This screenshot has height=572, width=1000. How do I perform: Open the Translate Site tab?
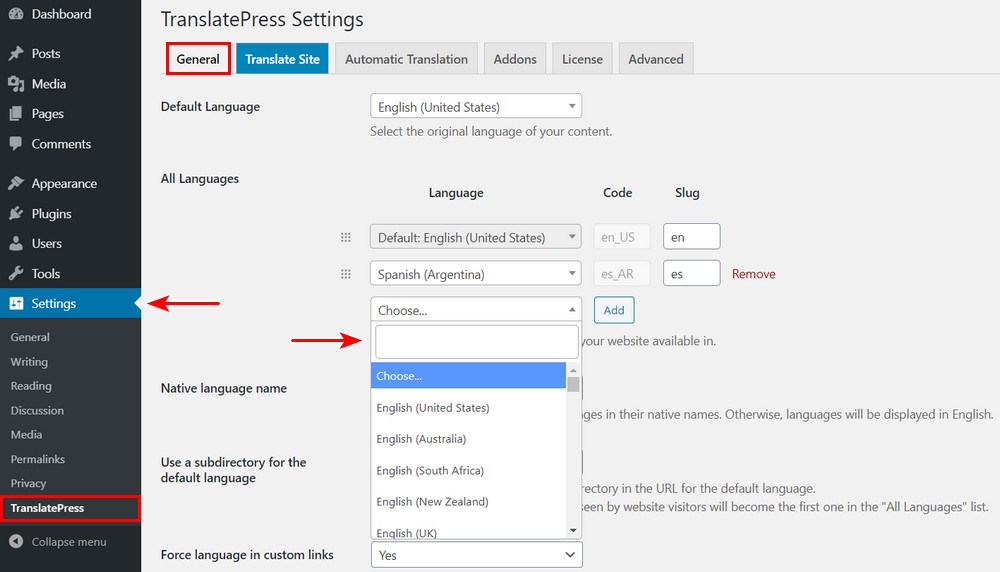point(283,59)
